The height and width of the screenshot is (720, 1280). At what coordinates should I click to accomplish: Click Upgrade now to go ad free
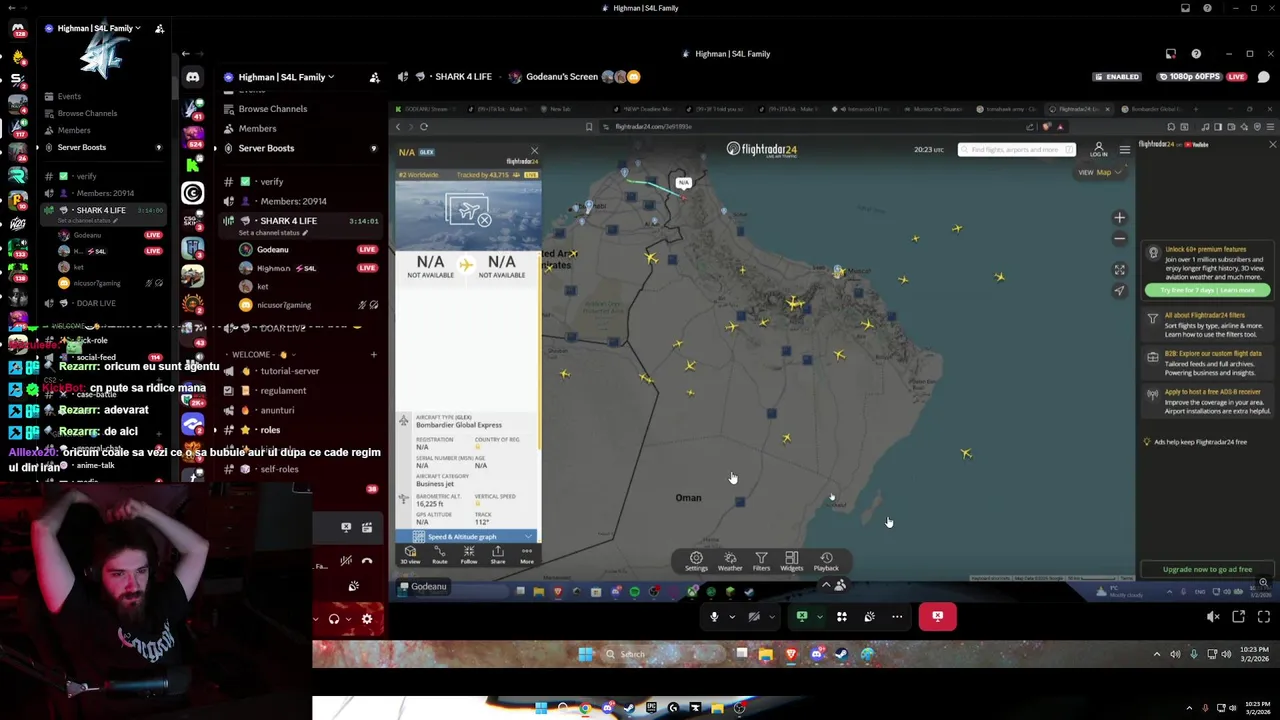1207,570
